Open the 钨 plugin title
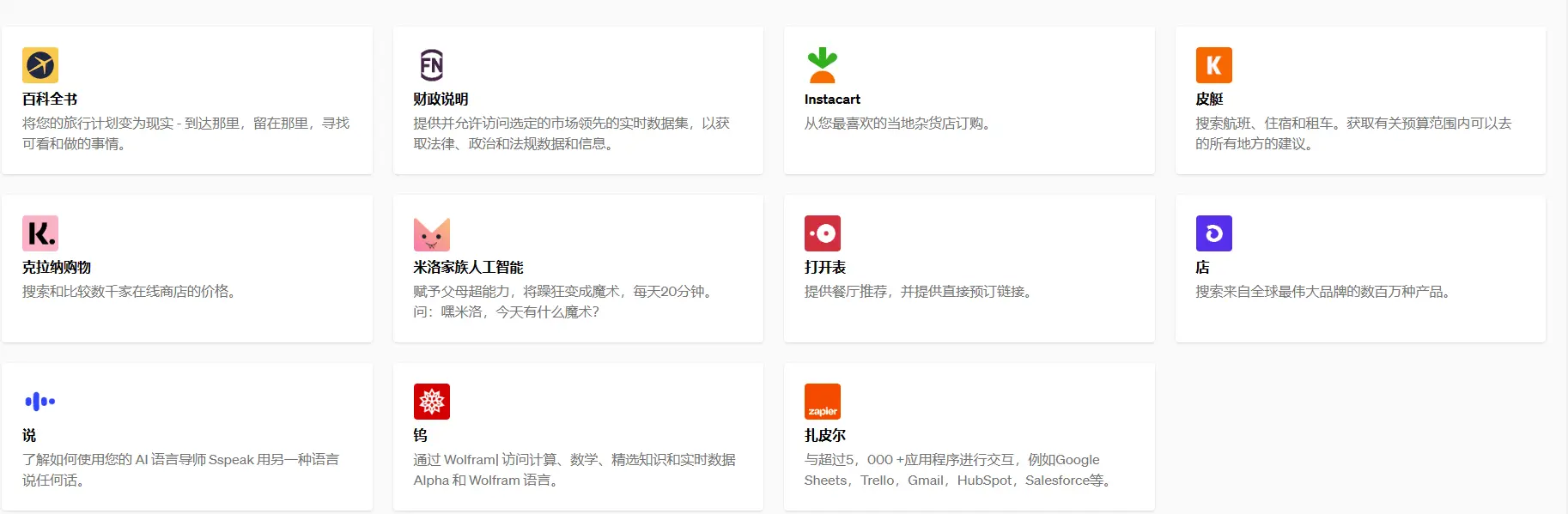 coord(421,436)
